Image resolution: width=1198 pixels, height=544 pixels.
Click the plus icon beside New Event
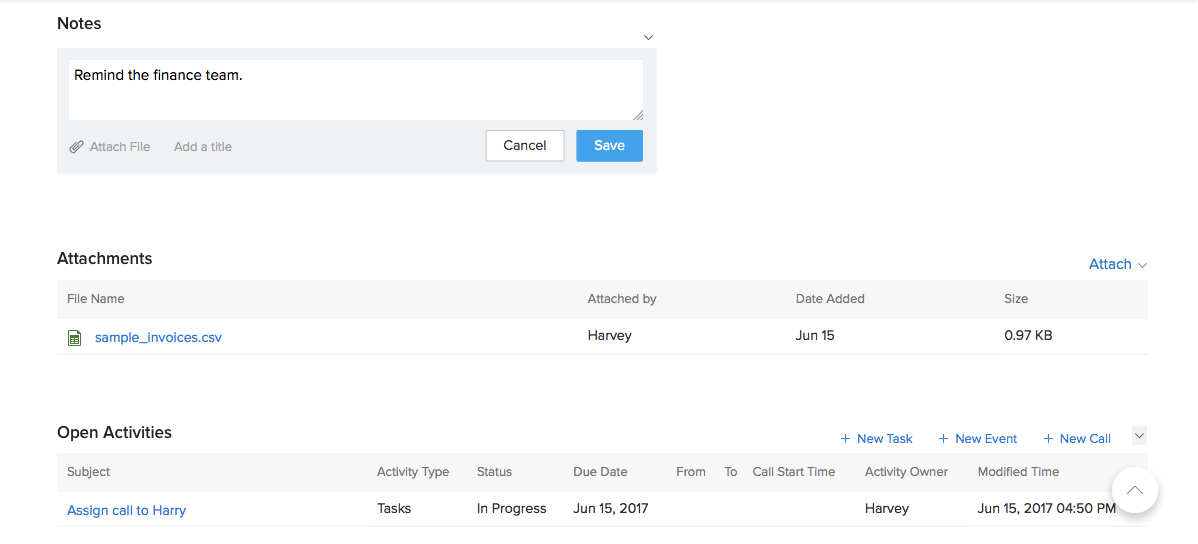point(943,439)
